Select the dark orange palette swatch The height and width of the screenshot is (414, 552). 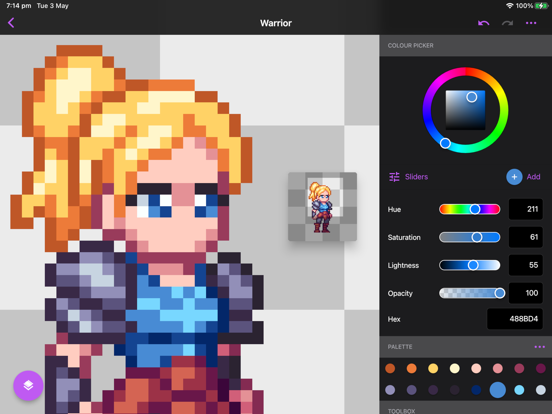pos(390,368)
